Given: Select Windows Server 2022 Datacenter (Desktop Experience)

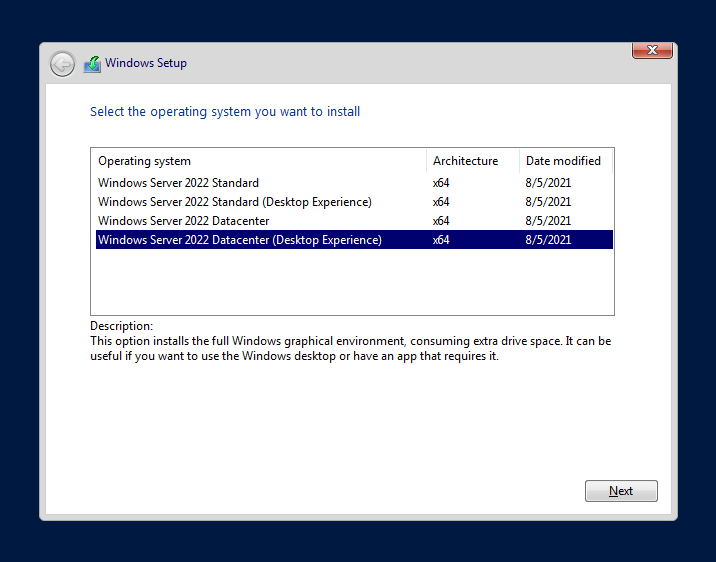Looking at the screenshot, I should (354, 240).
